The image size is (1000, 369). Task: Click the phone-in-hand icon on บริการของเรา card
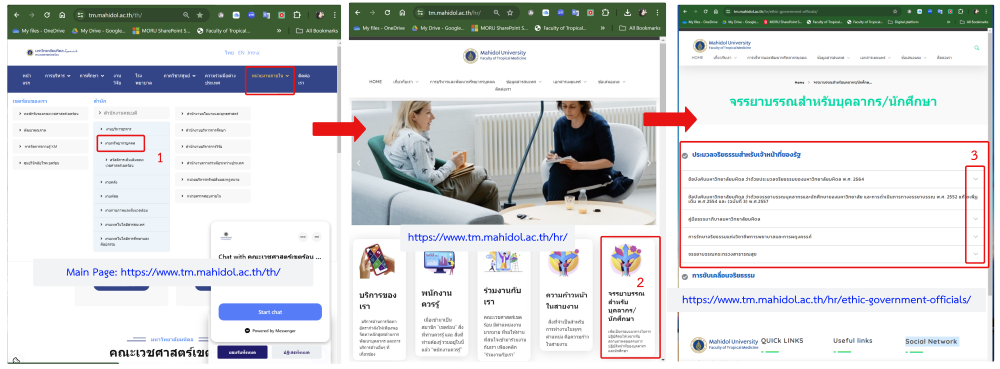(x=376, y=262)
